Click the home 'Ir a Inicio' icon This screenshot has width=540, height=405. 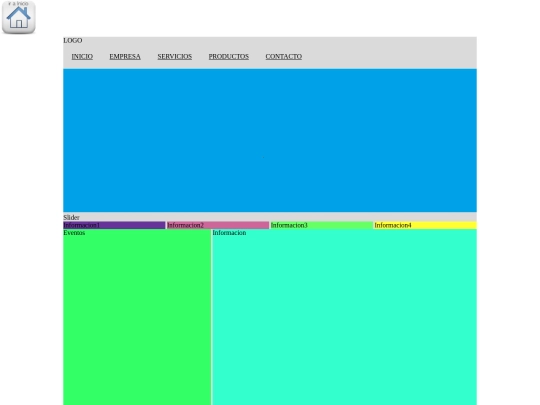tap(19, 17)
